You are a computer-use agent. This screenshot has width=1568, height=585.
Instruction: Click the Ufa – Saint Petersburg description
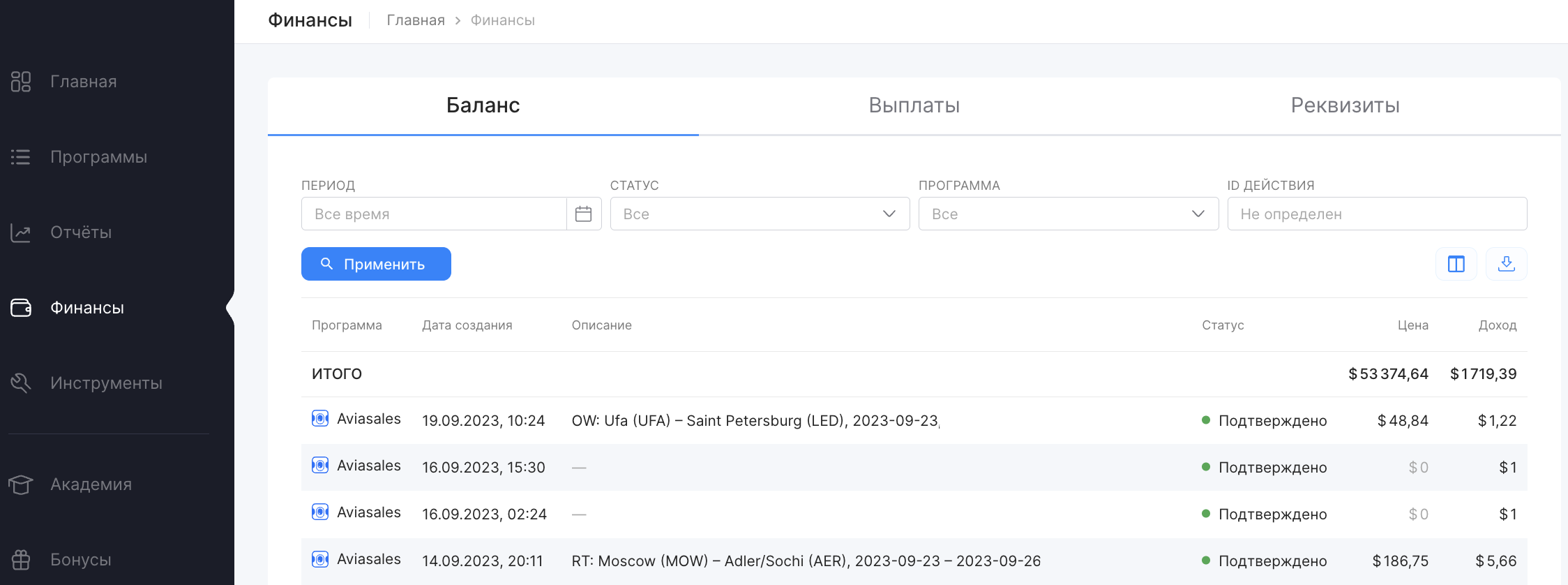pyautogui.click(x=756, y=421)
